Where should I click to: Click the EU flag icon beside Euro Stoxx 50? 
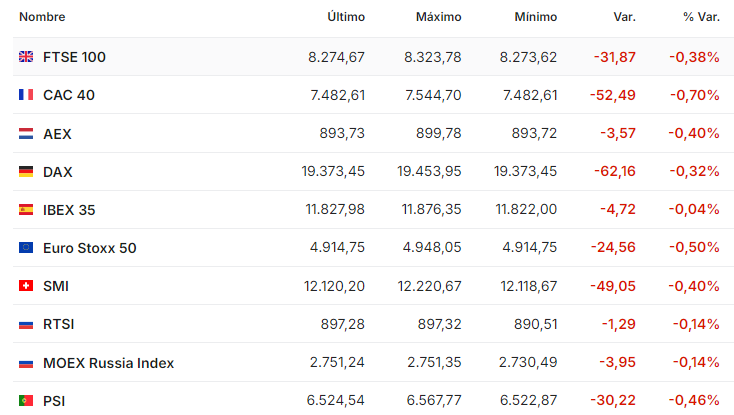pyautogui.click(x=26, y=248)
